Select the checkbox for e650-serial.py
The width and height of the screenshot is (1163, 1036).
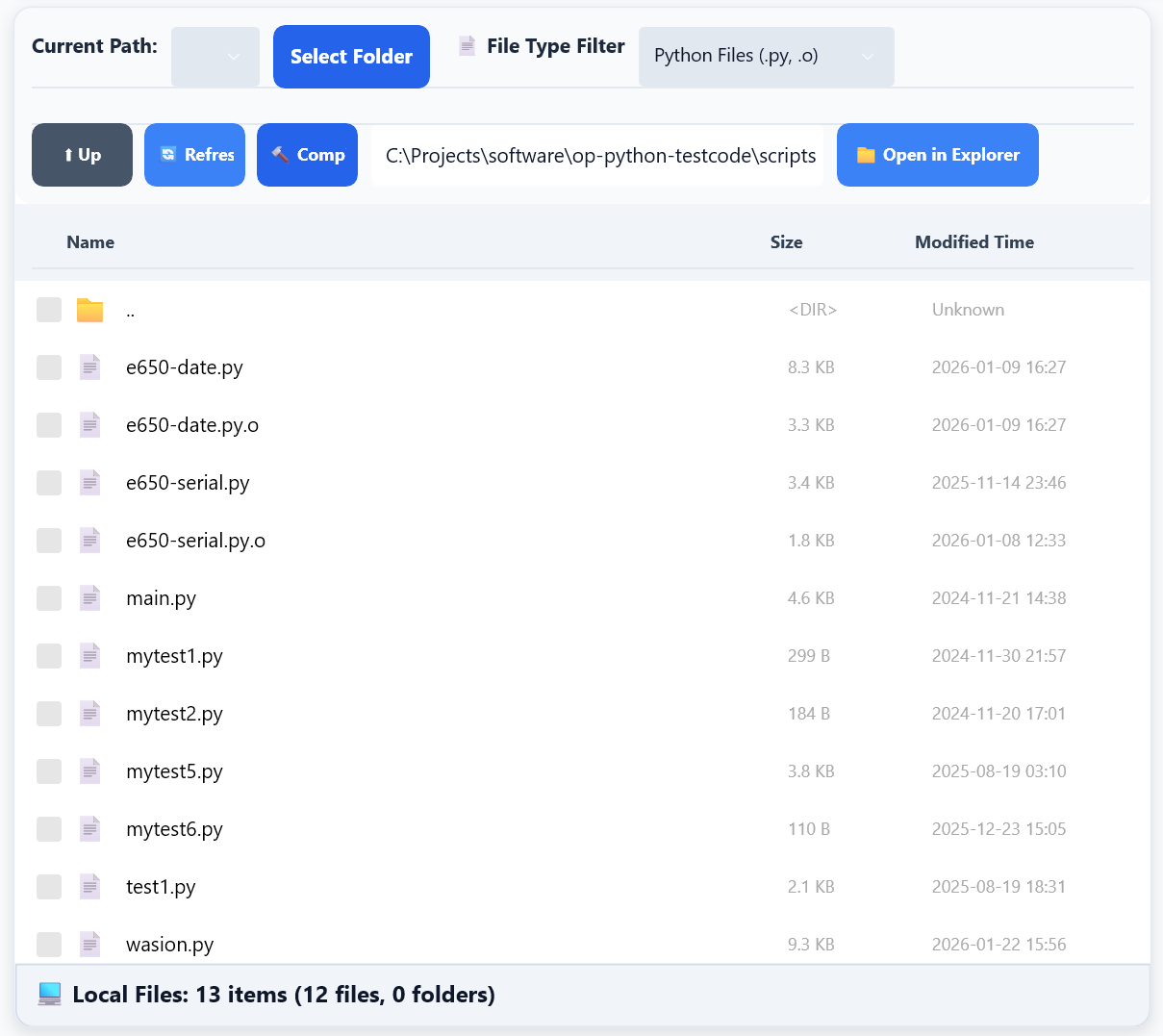pos(49,482)
